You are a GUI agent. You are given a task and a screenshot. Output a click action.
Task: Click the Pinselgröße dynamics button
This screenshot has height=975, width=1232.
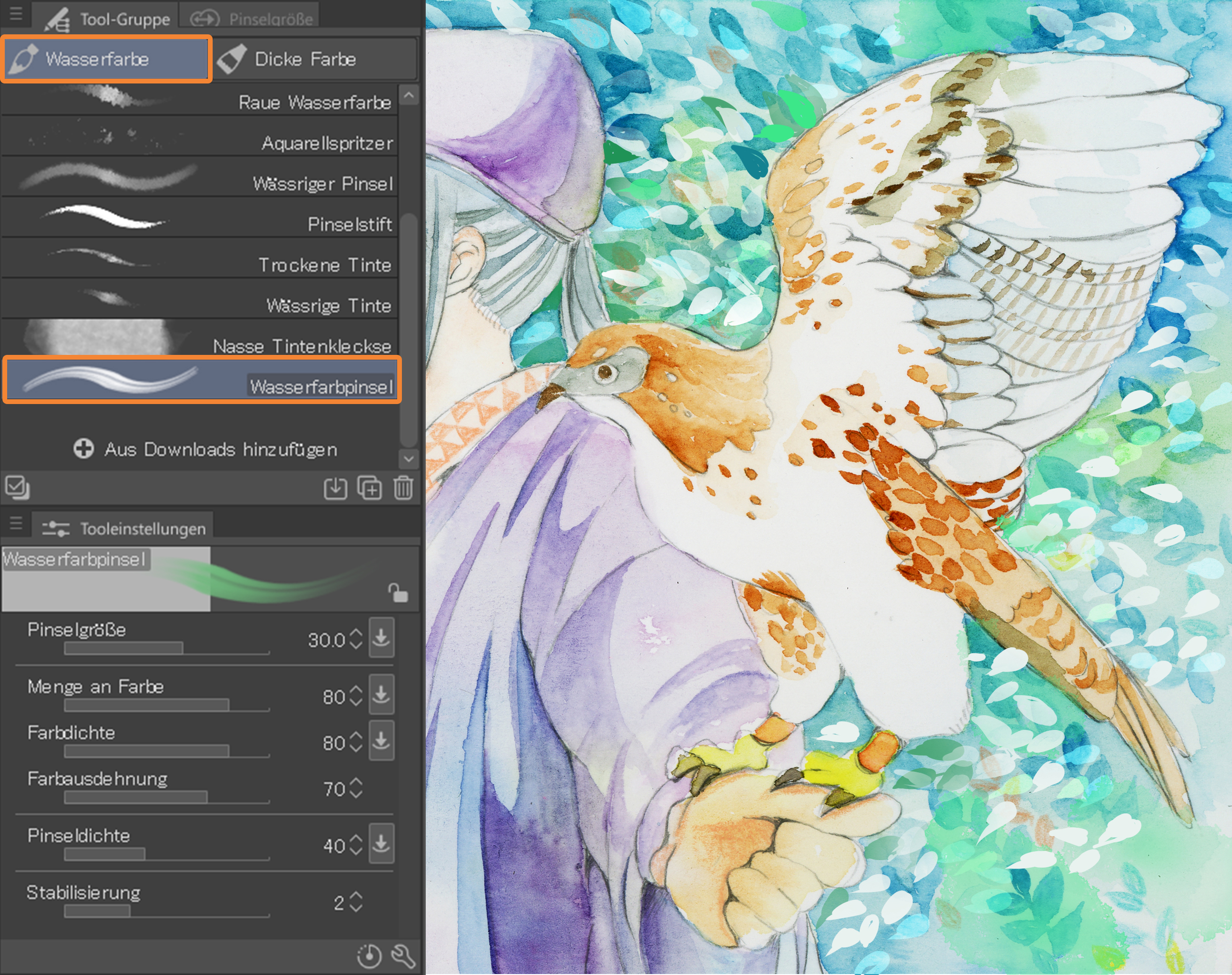[380, 637]
